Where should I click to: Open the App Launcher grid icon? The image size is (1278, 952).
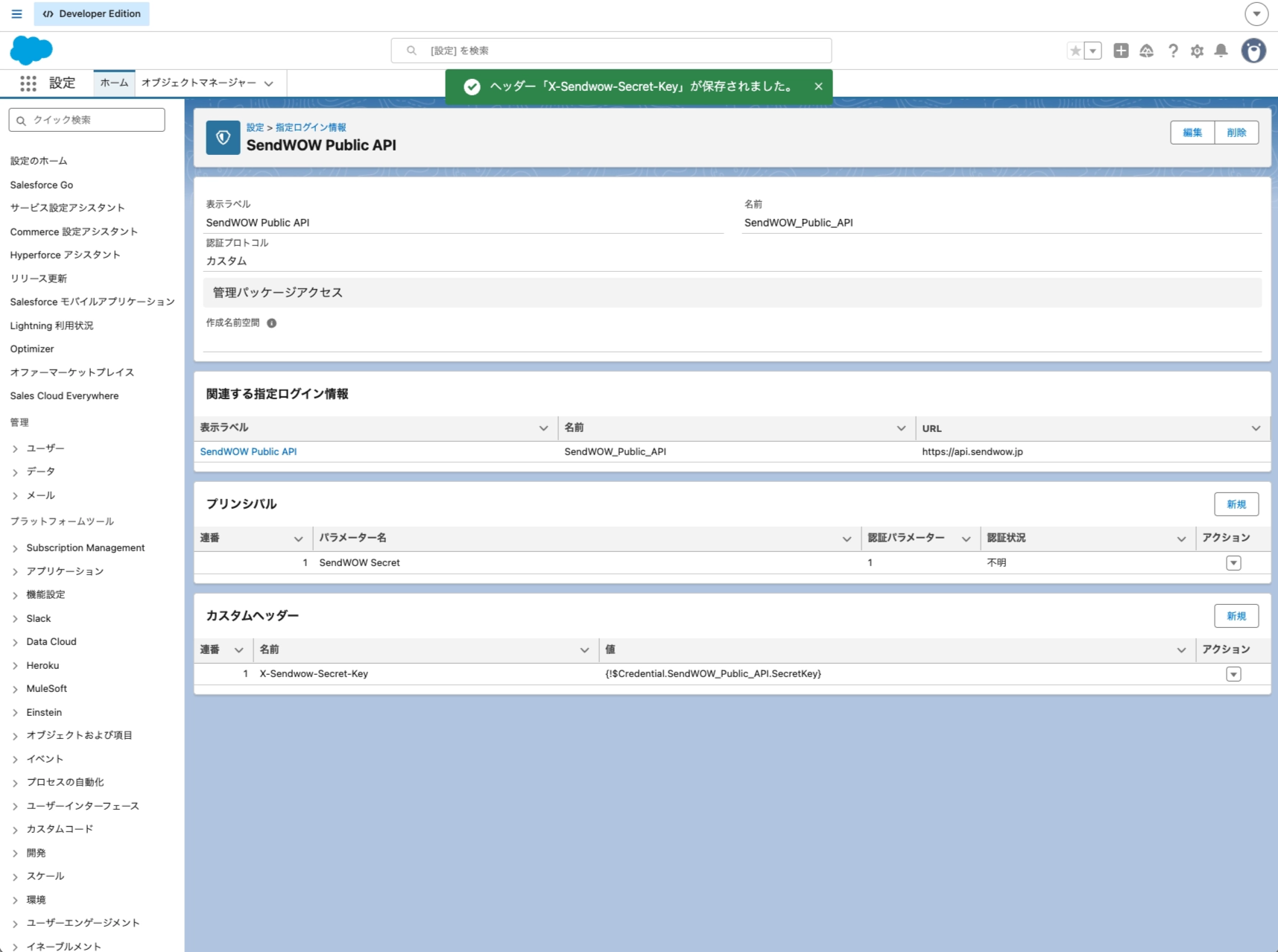(x=28, y=83)
